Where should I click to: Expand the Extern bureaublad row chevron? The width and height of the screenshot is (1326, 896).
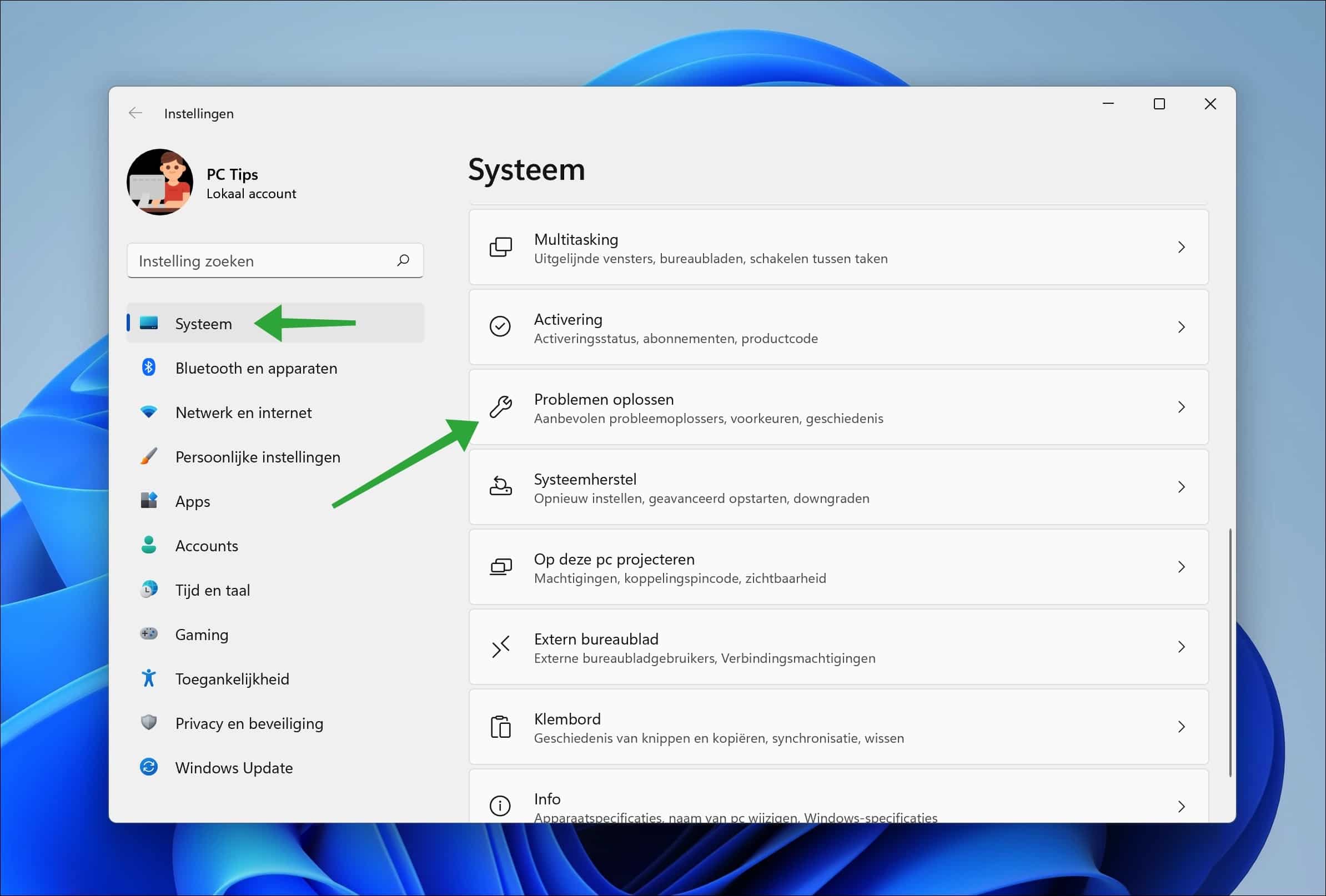pyautogui.click(x=1181, y=647)
